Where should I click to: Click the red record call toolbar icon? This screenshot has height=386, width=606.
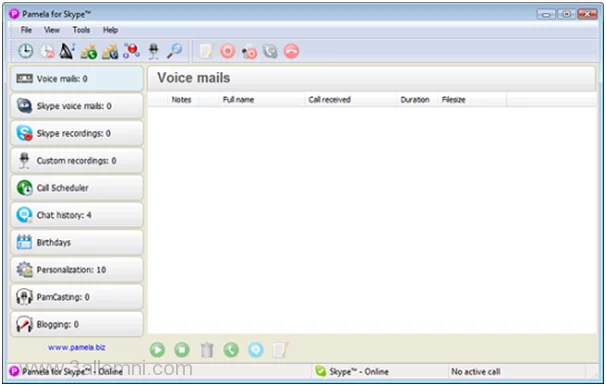228,51
